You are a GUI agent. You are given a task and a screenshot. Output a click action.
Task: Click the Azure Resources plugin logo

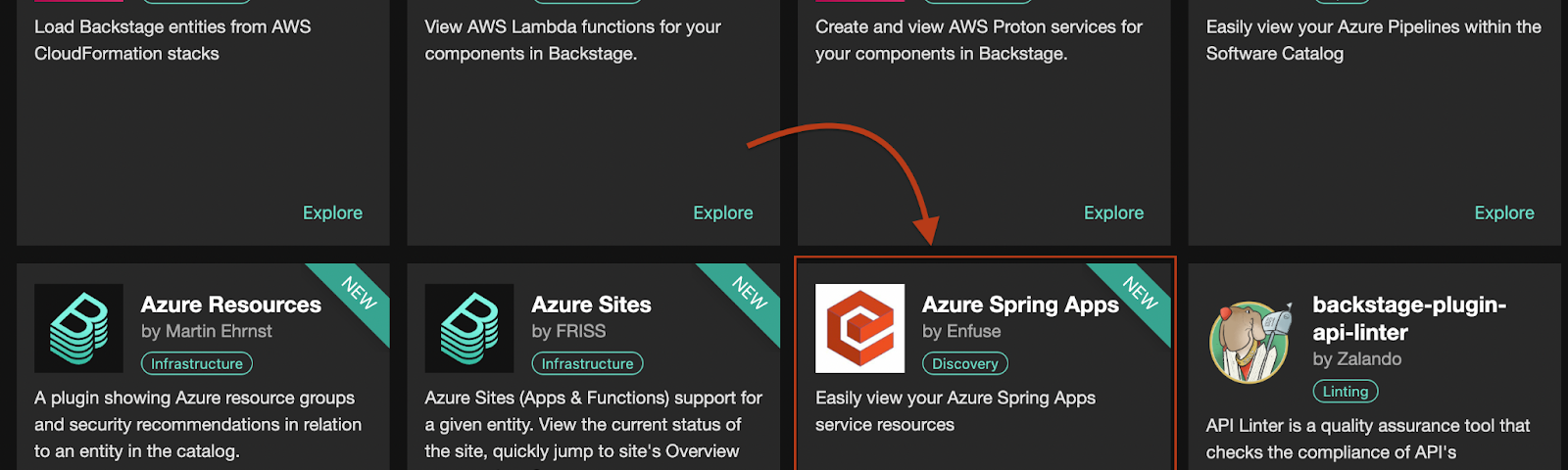[78, 328]
